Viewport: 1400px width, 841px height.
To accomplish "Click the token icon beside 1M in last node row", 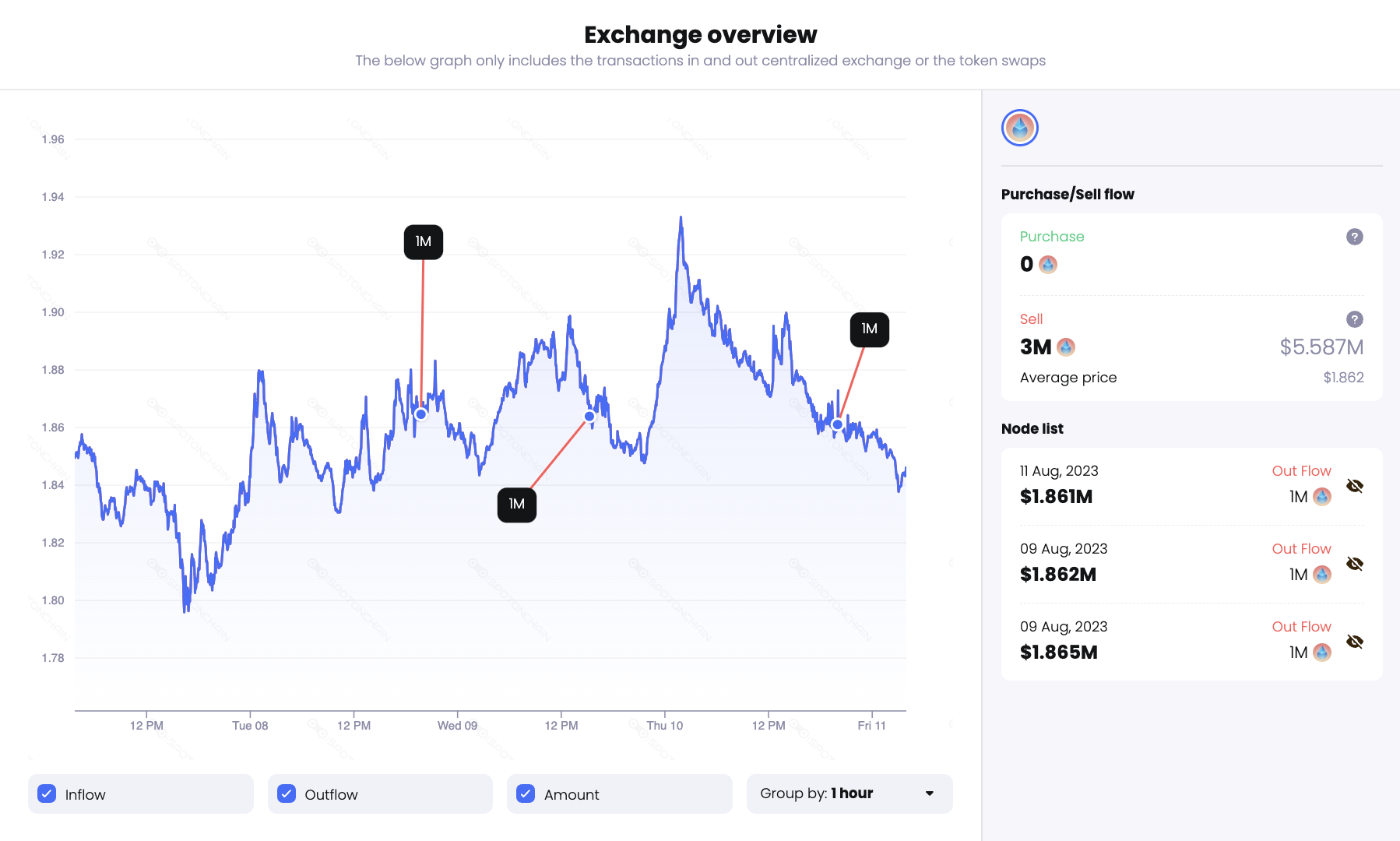I will click(1321, 653).
